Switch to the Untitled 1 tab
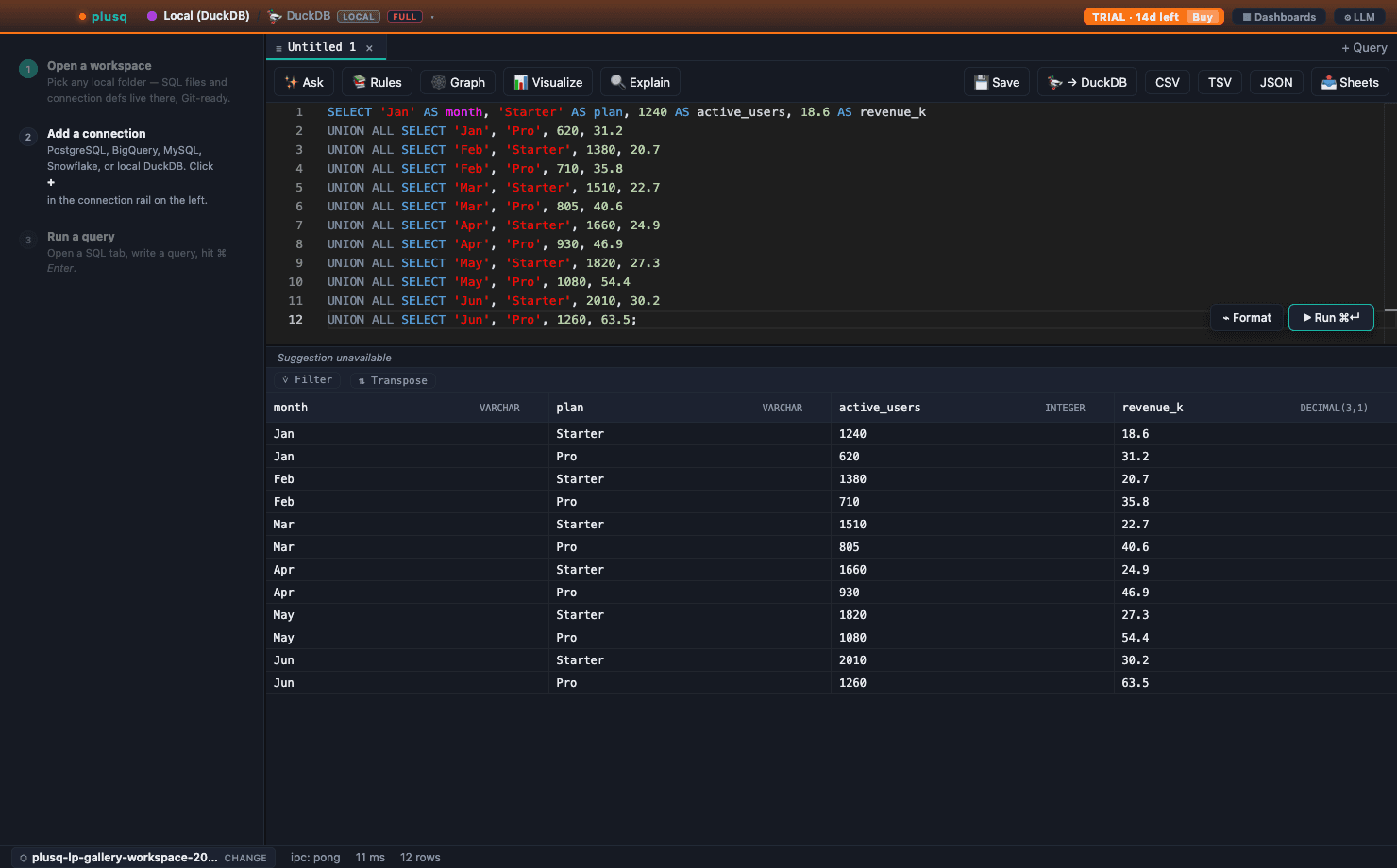This screenshot has height=868, width=1397. click(x=321, y=47)
